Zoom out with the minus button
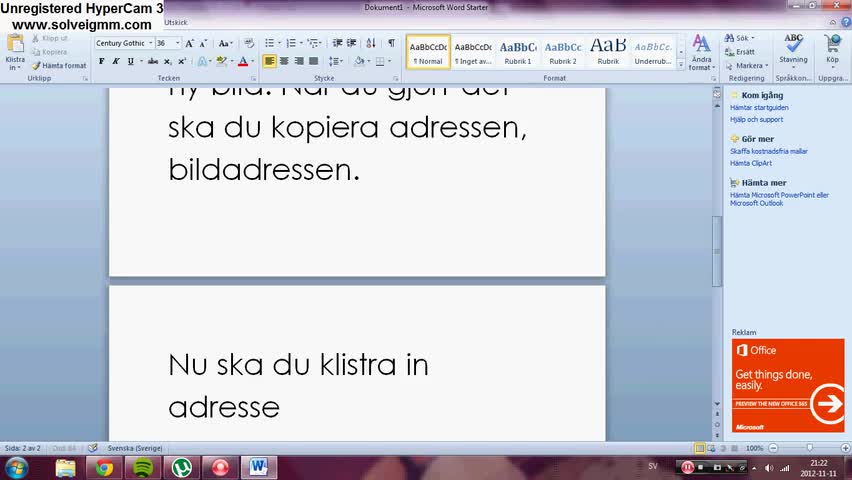 click(773, 448)
